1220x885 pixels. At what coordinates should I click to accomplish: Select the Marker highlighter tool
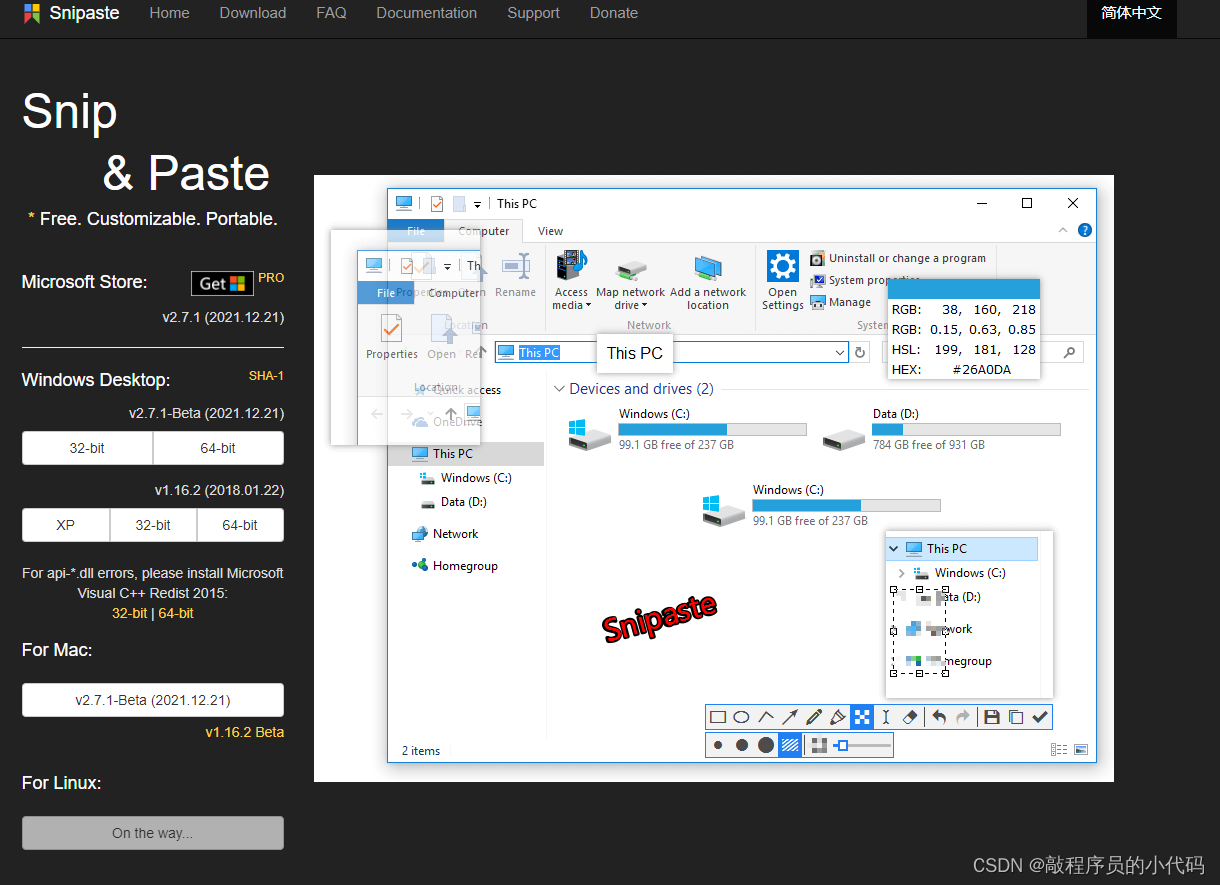click(838, 716)
